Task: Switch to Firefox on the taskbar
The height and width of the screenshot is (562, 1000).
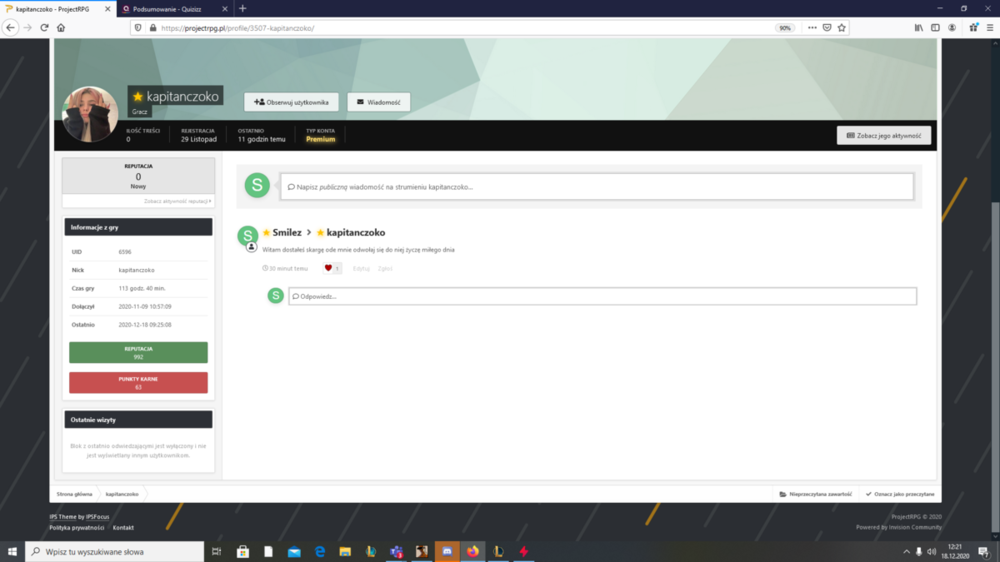Action: (473, 552)
